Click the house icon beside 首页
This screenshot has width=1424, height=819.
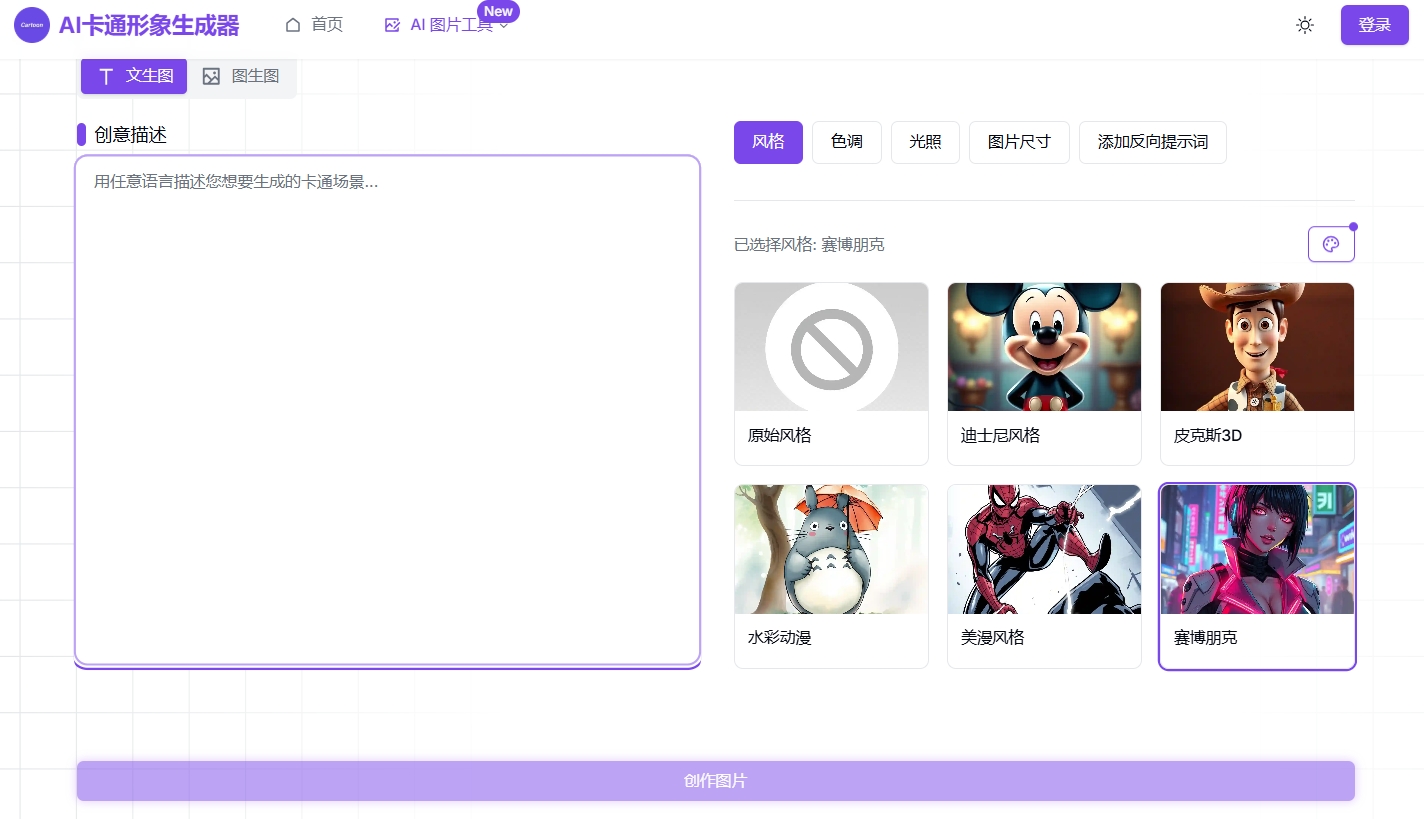click(x=293, y=25)
